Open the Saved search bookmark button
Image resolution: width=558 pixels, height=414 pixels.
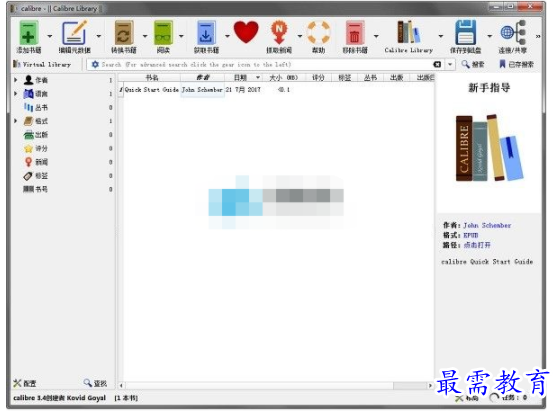point(516,64)
